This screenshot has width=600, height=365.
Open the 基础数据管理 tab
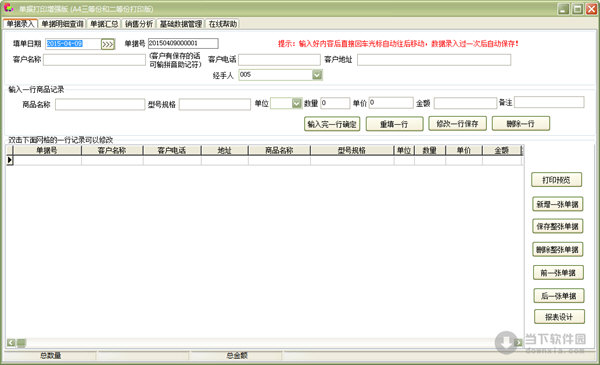(181, 24)
